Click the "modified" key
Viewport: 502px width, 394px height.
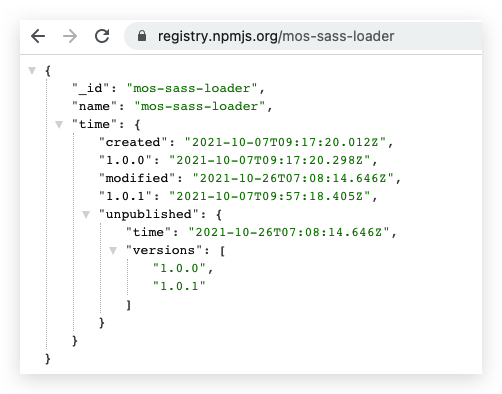pyautogui.click(x=137, y=178)
